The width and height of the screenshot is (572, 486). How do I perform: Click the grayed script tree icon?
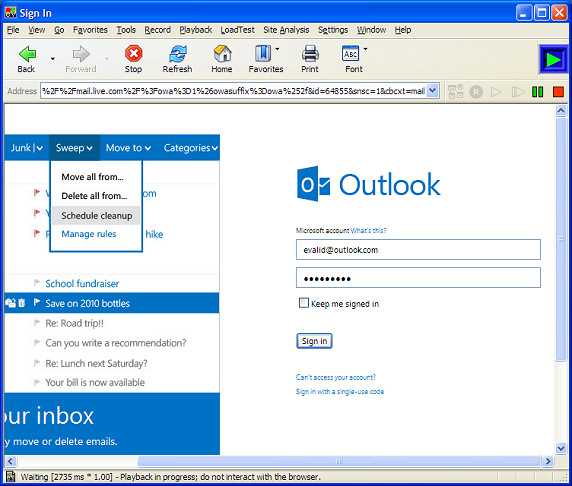[x=455, y=92]
